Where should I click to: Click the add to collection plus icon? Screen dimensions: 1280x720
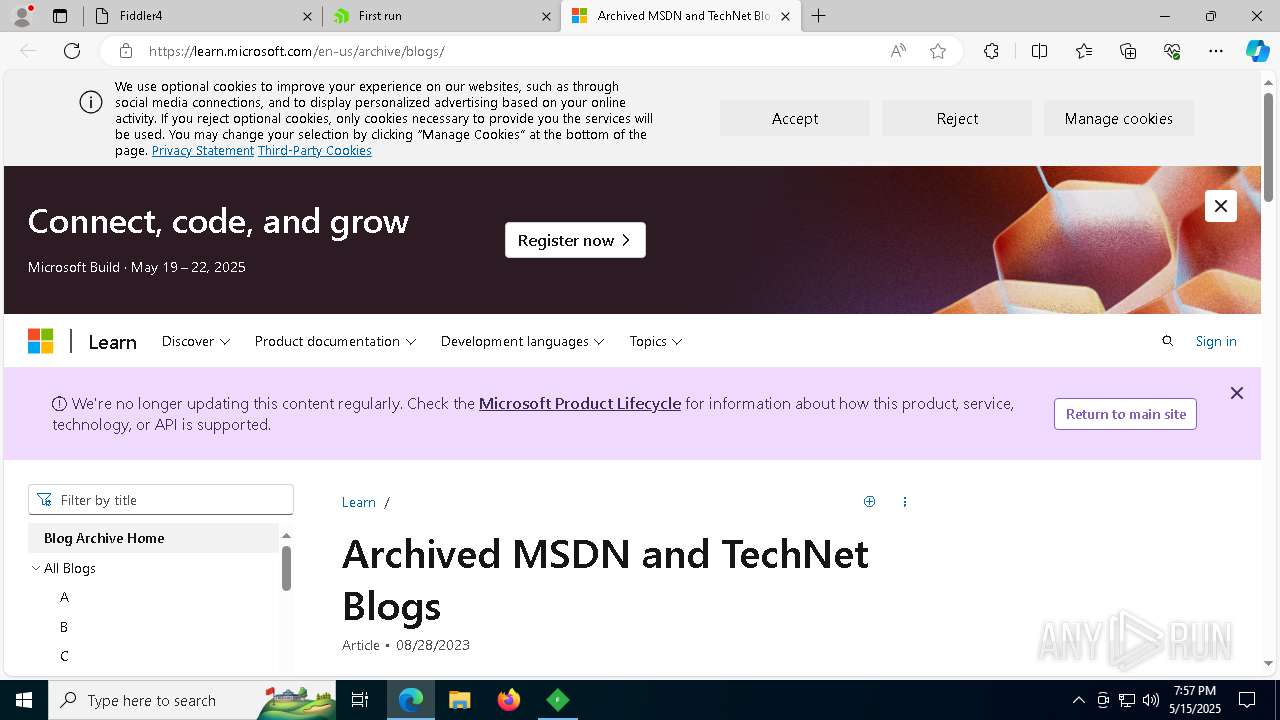pos(869,502)
